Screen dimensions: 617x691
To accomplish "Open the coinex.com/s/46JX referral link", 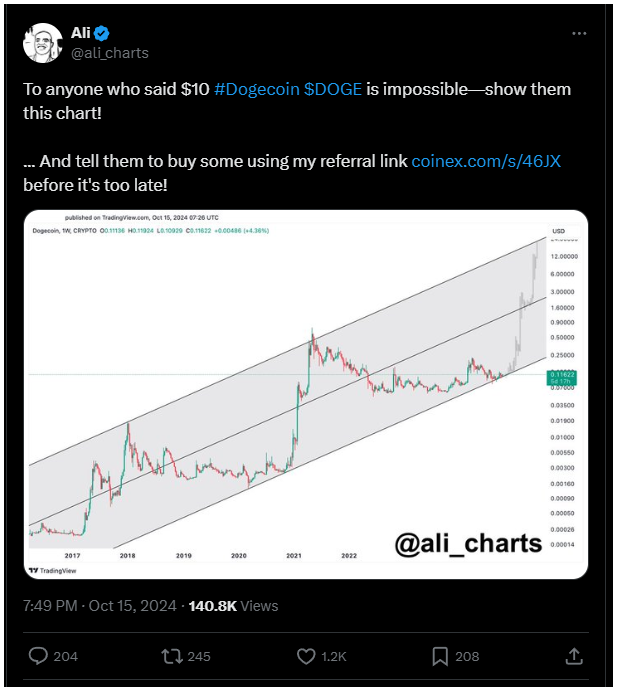I will pos(486,161).
